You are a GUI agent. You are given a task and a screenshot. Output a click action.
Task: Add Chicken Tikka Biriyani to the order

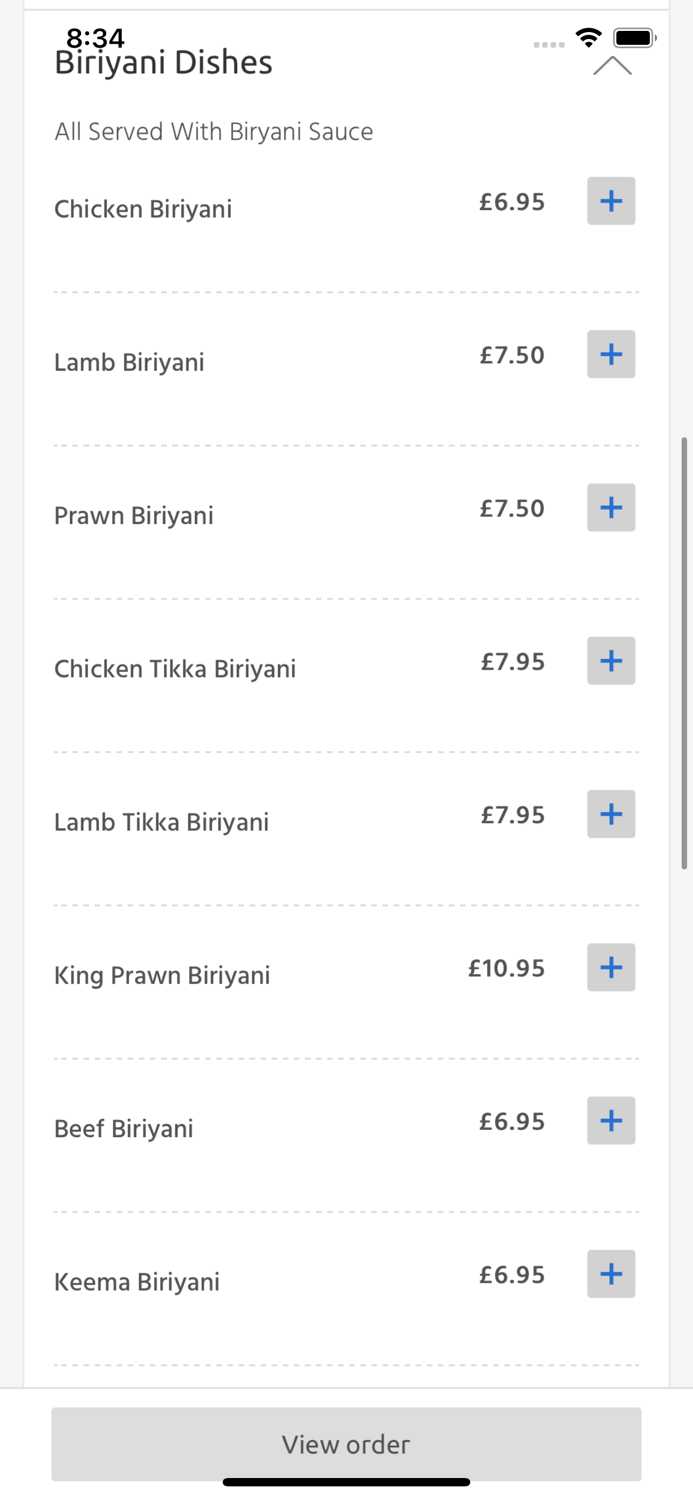[610, 660]
